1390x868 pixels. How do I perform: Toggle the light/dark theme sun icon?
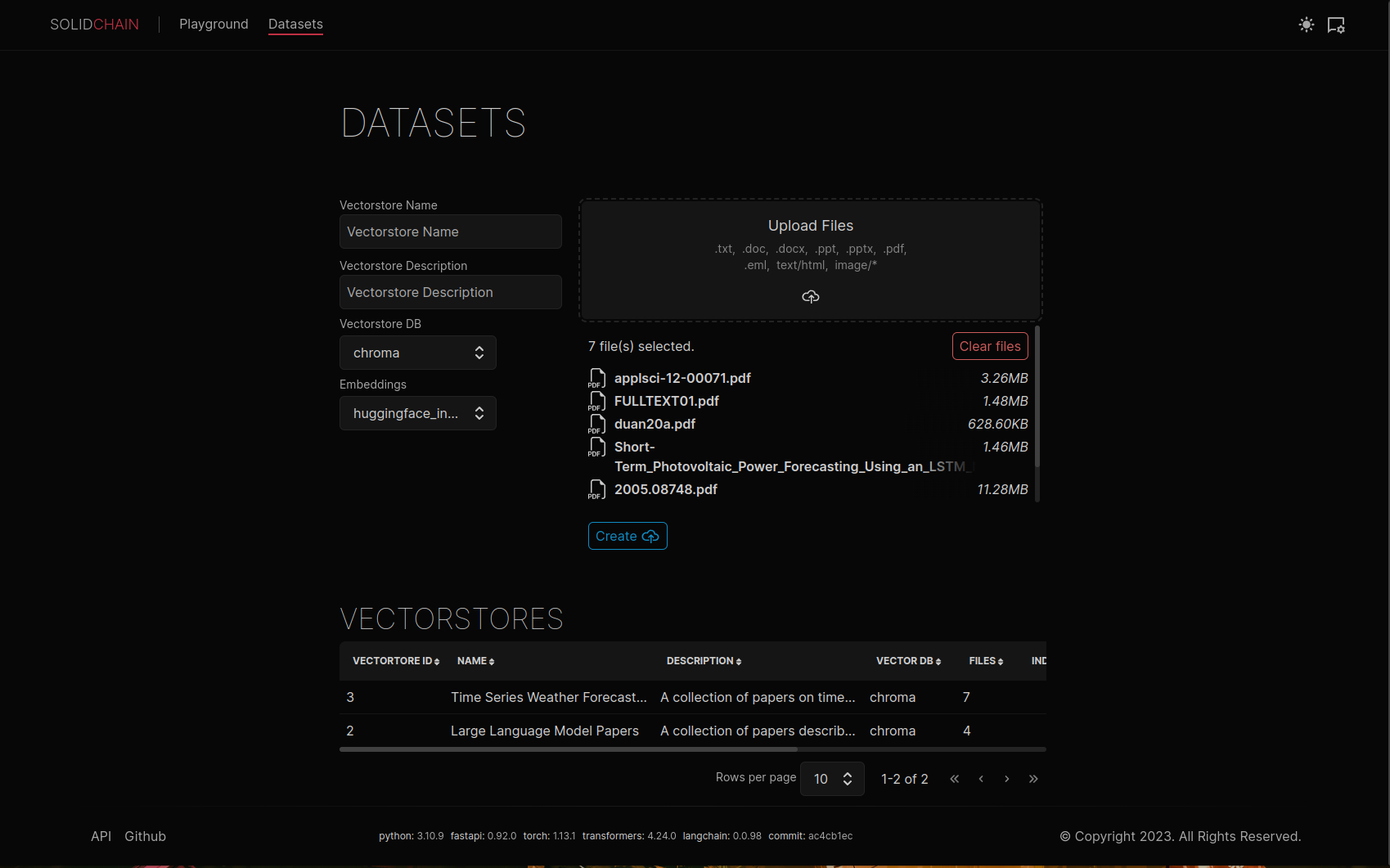pos(1307,25)
